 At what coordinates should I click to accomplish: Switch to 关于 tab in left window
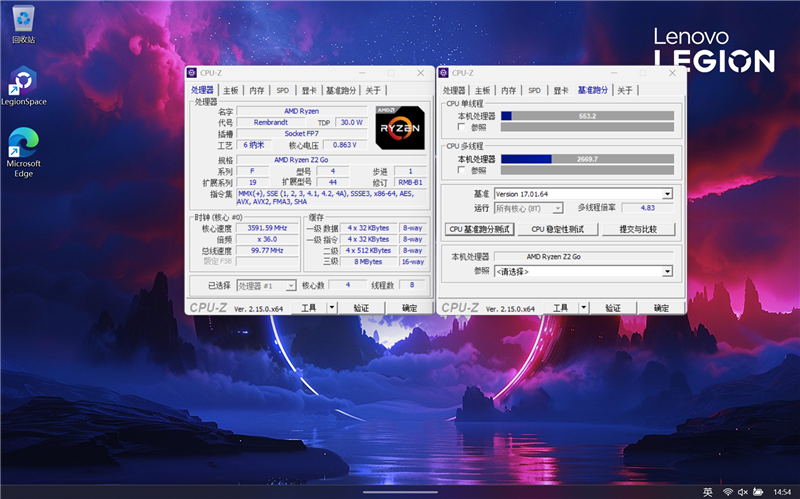pos(373,90)
